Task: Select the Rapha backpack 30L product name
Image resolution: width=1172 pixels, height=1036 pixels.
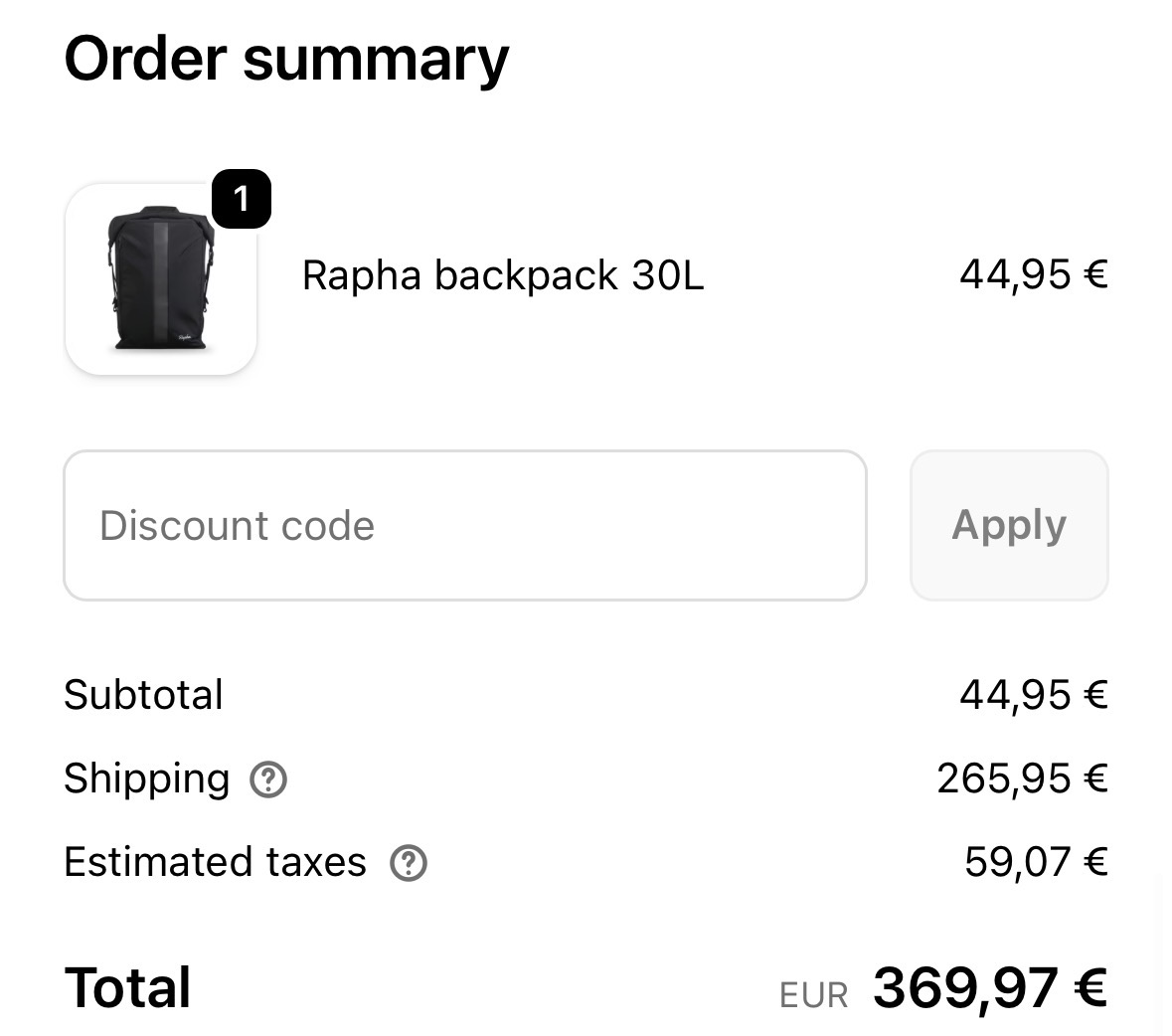Action: click(x=502, y=275)
